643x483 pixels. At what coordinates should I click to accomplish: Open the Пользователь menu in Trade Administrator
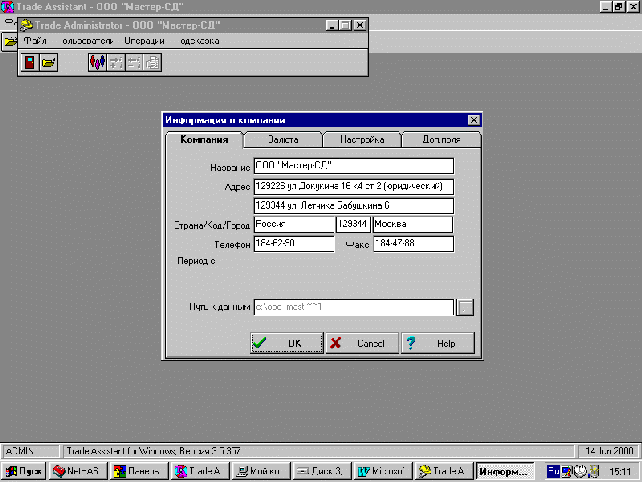[87, 41]
